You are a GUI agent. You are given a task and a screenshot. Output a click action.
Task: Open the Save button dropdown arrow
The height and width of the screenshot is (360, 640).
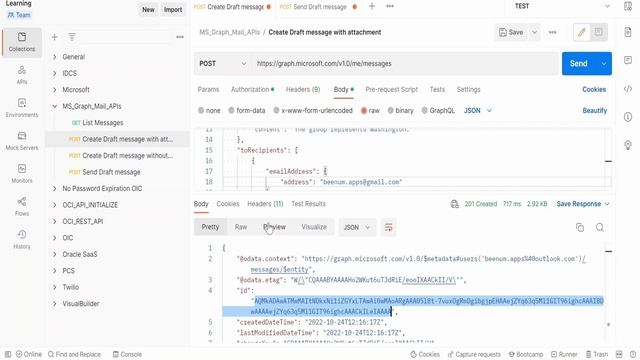(534, 32)
